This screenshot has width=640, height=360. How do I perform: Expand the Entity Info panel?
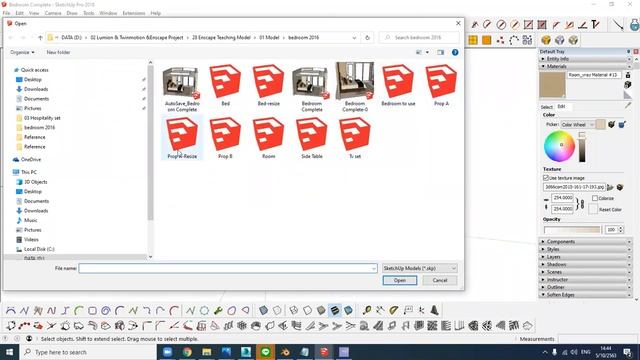pyautogui.click(x=585, y=59)
